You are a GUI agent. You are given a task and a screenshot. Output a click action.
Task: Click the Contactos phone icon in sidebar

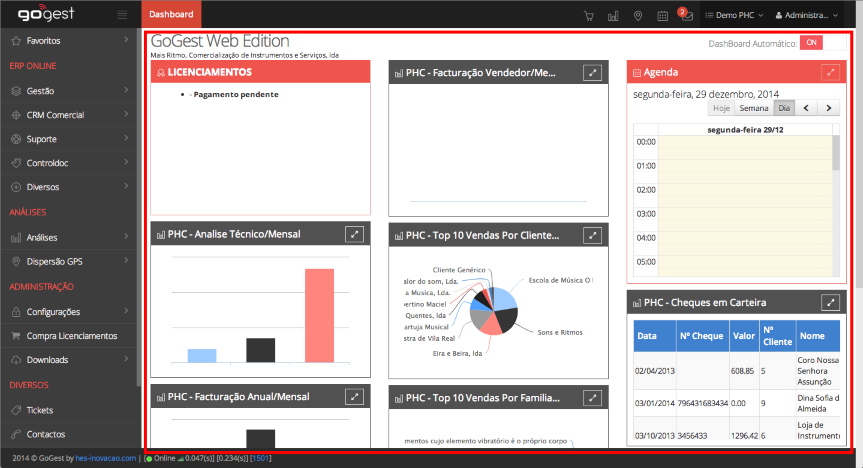[16, 434]
